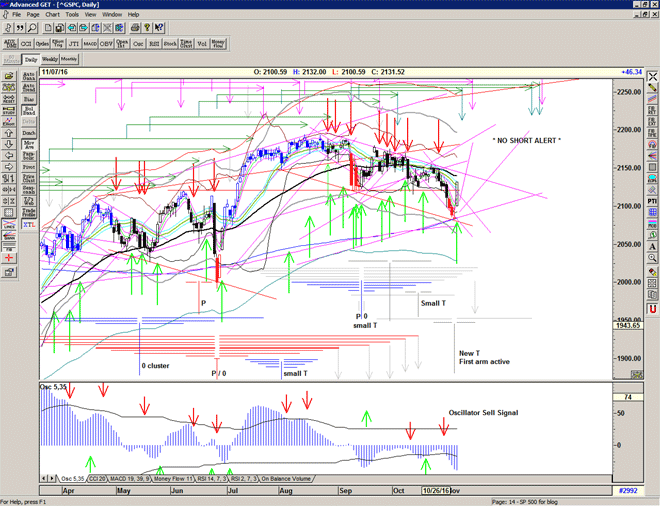Screen dimensions: 660x506
Task: Click the OBV indicator toolbar button
Action: [122, 43]
